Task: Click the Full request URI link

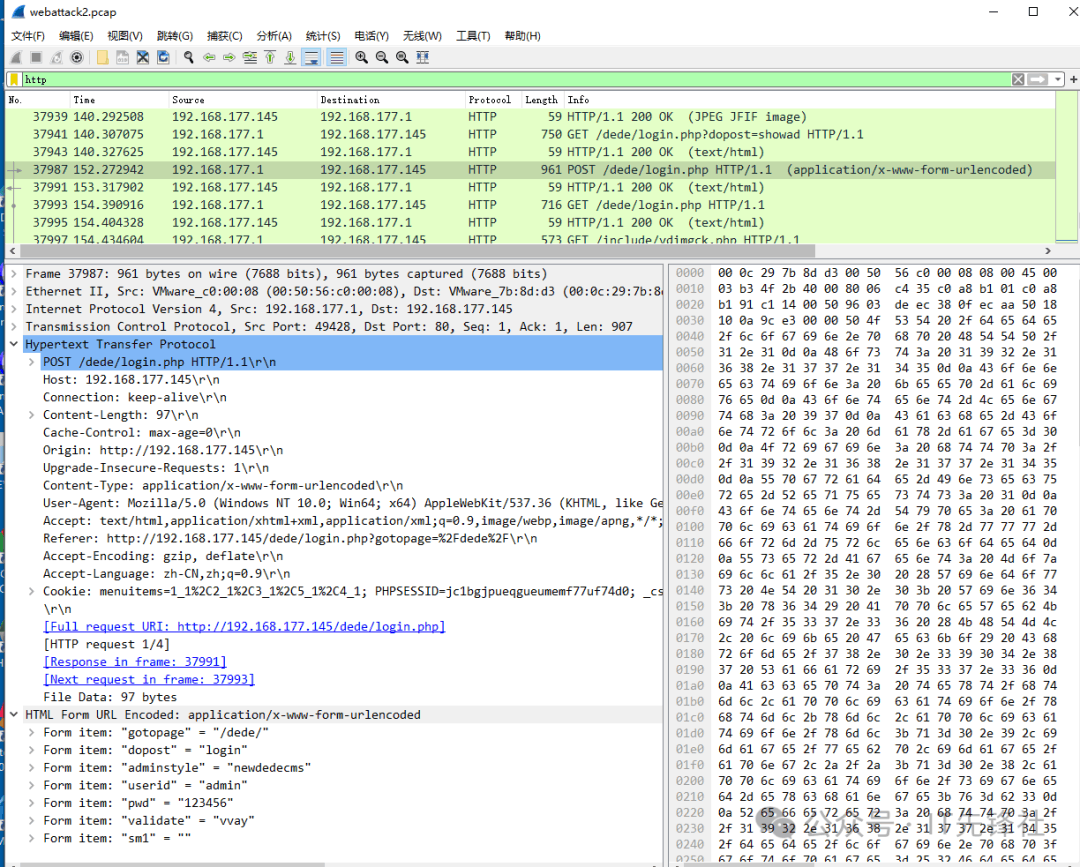Action: click(244, 626)
